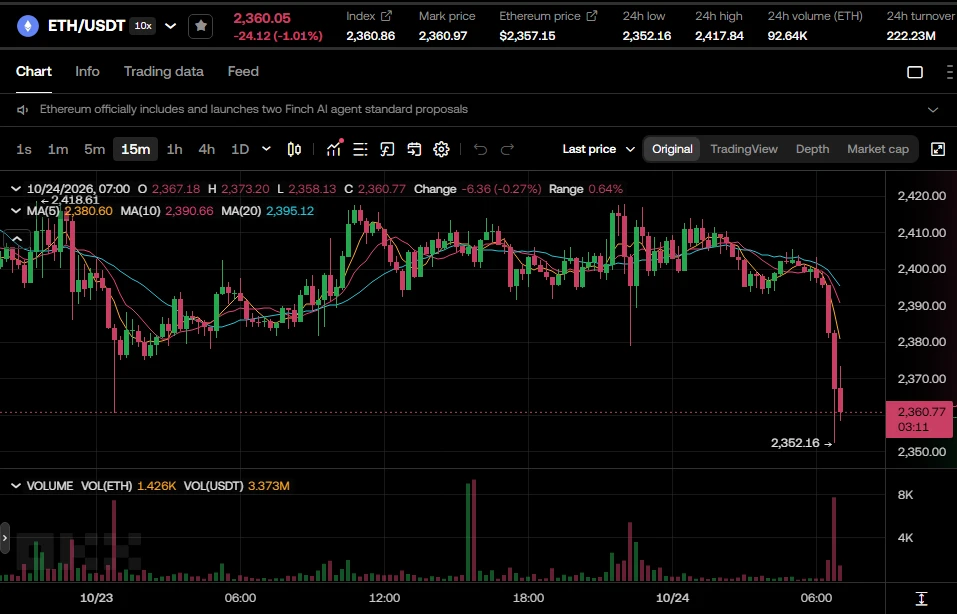Viewport: 957px width, 614px height.
Task: Open the Feed tab
Action: click(x=243, y=71)
